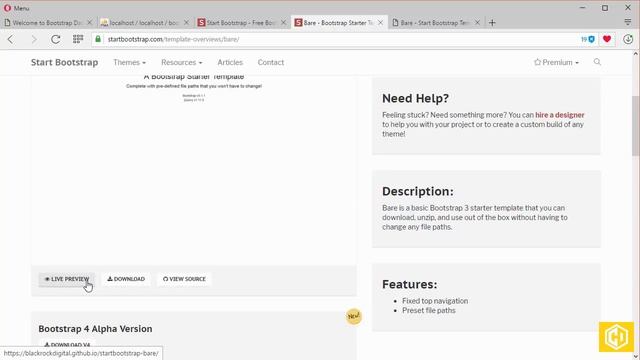Click the yellow hexagon logo overlay

pyautogui.click(x=616, y=337)
